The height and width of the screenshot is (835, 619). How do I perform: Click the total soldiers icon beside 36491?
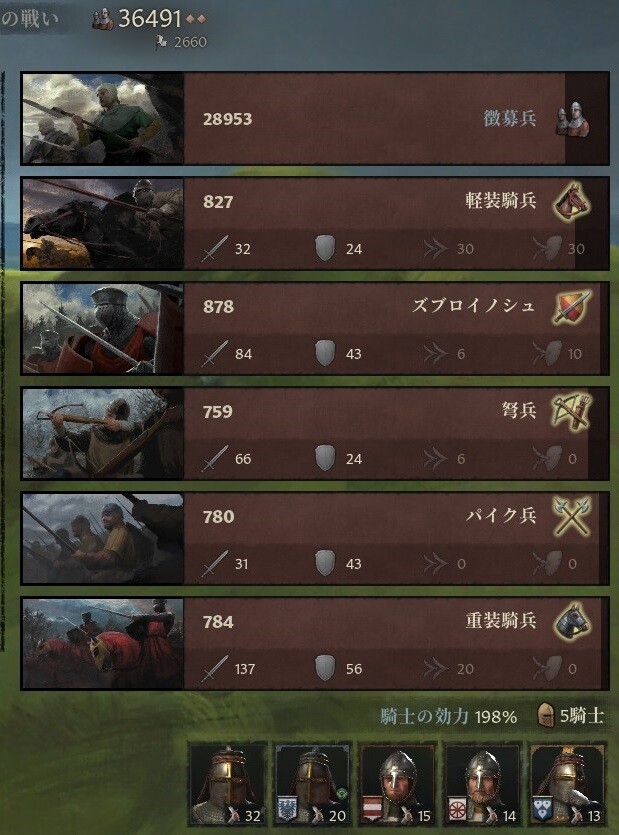pyautogui.click(x=103, y=19)
